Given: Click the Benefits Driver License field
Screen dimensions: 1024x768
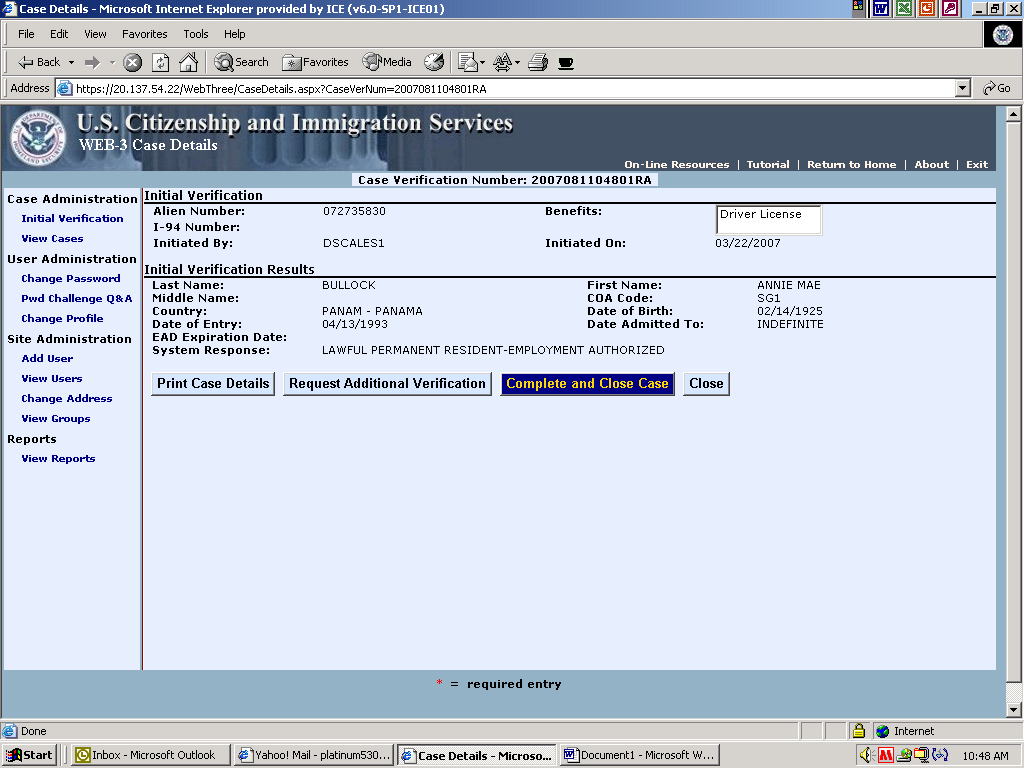Looking at the screenshot, I should coord(768,220).
